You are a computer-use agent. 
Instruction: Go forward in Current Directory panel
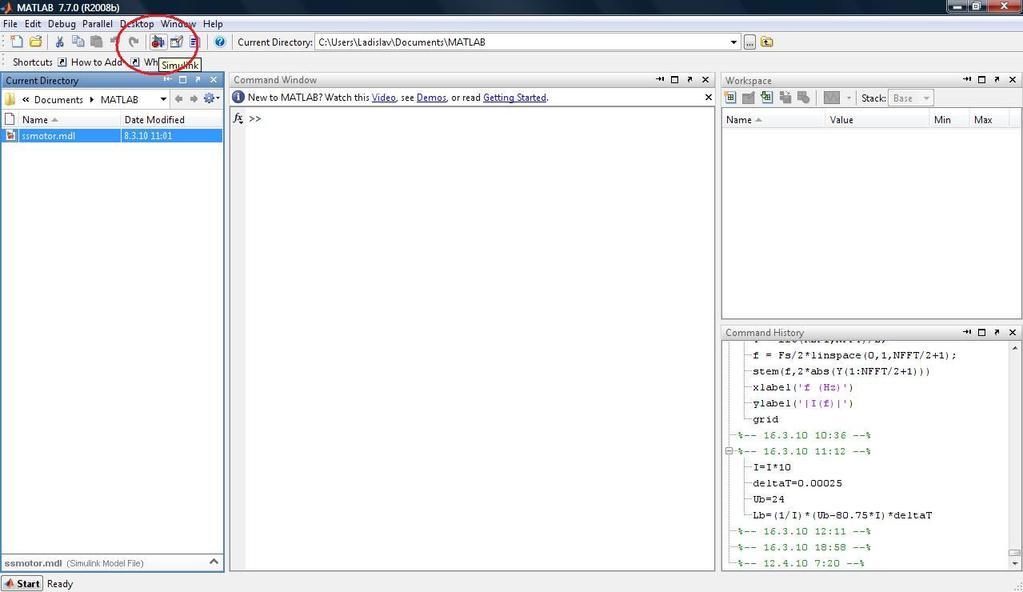coord(194,99)
